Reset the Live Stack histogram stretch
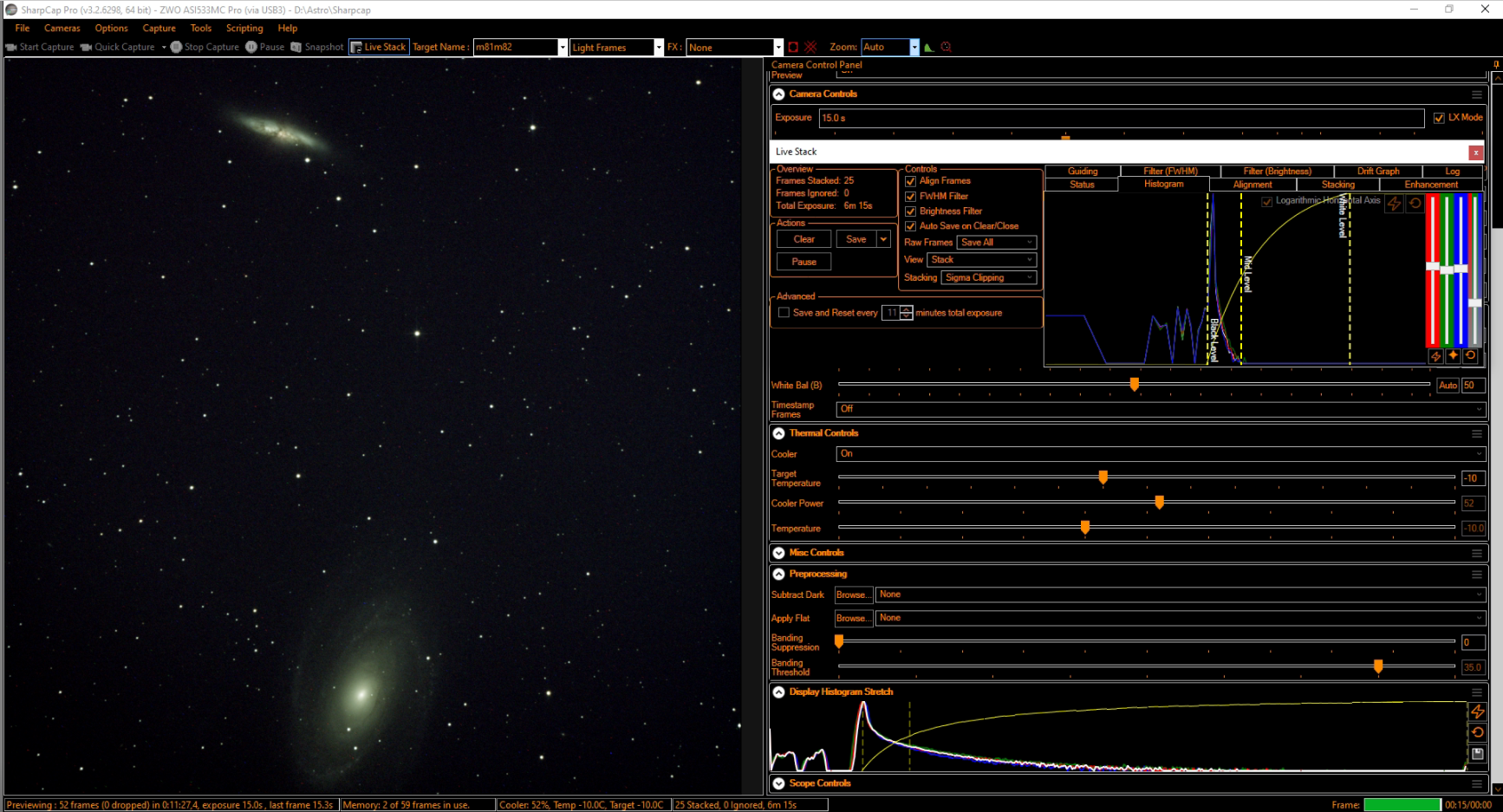 point(1415,203)
